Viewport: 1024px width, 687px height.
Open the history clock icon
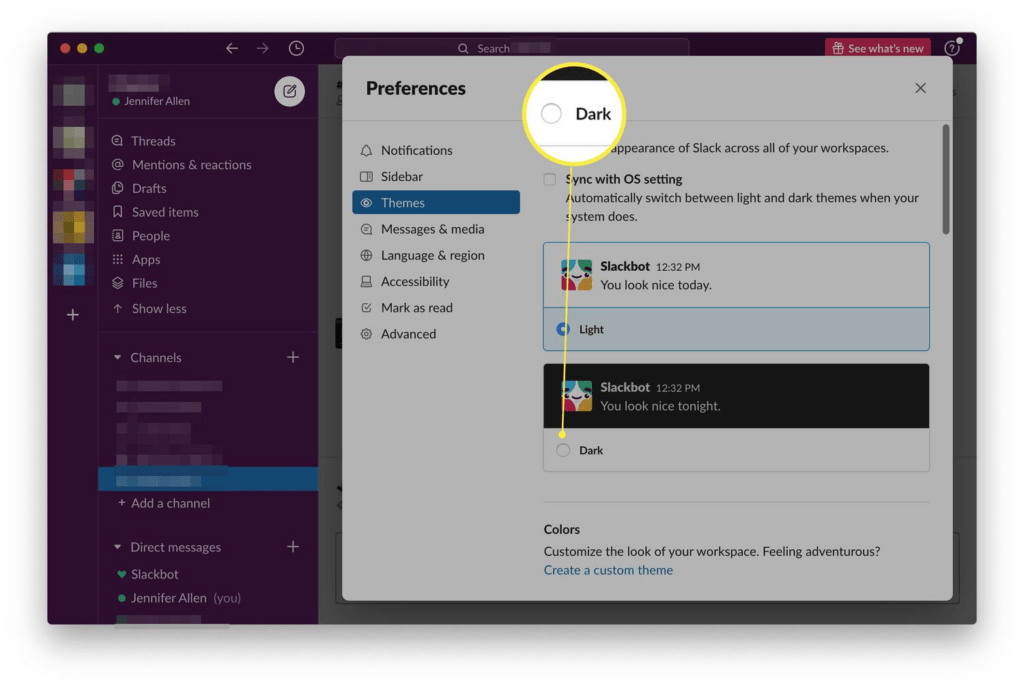pyautogui.click(x=296, y=48)
